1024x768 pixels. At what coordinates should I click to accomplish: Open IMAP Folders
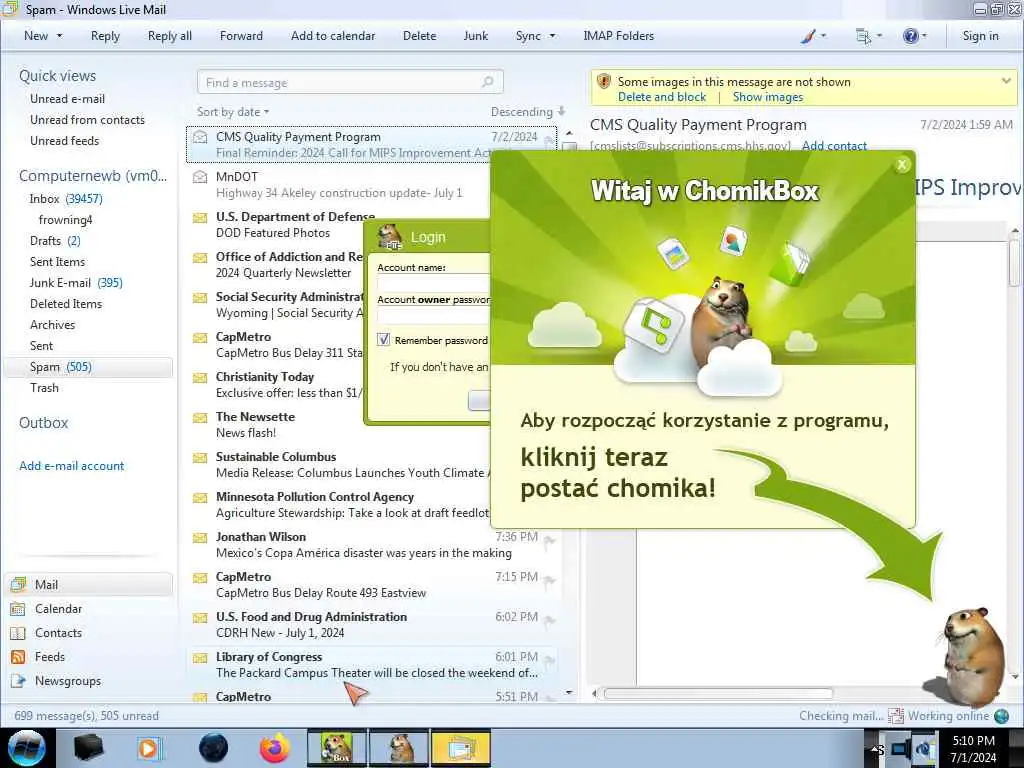tap(618, 36)
